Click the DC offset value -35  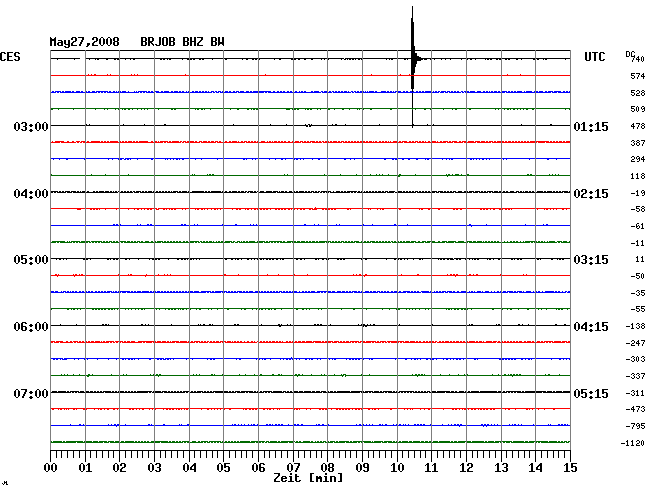click(x=638, y=293)
